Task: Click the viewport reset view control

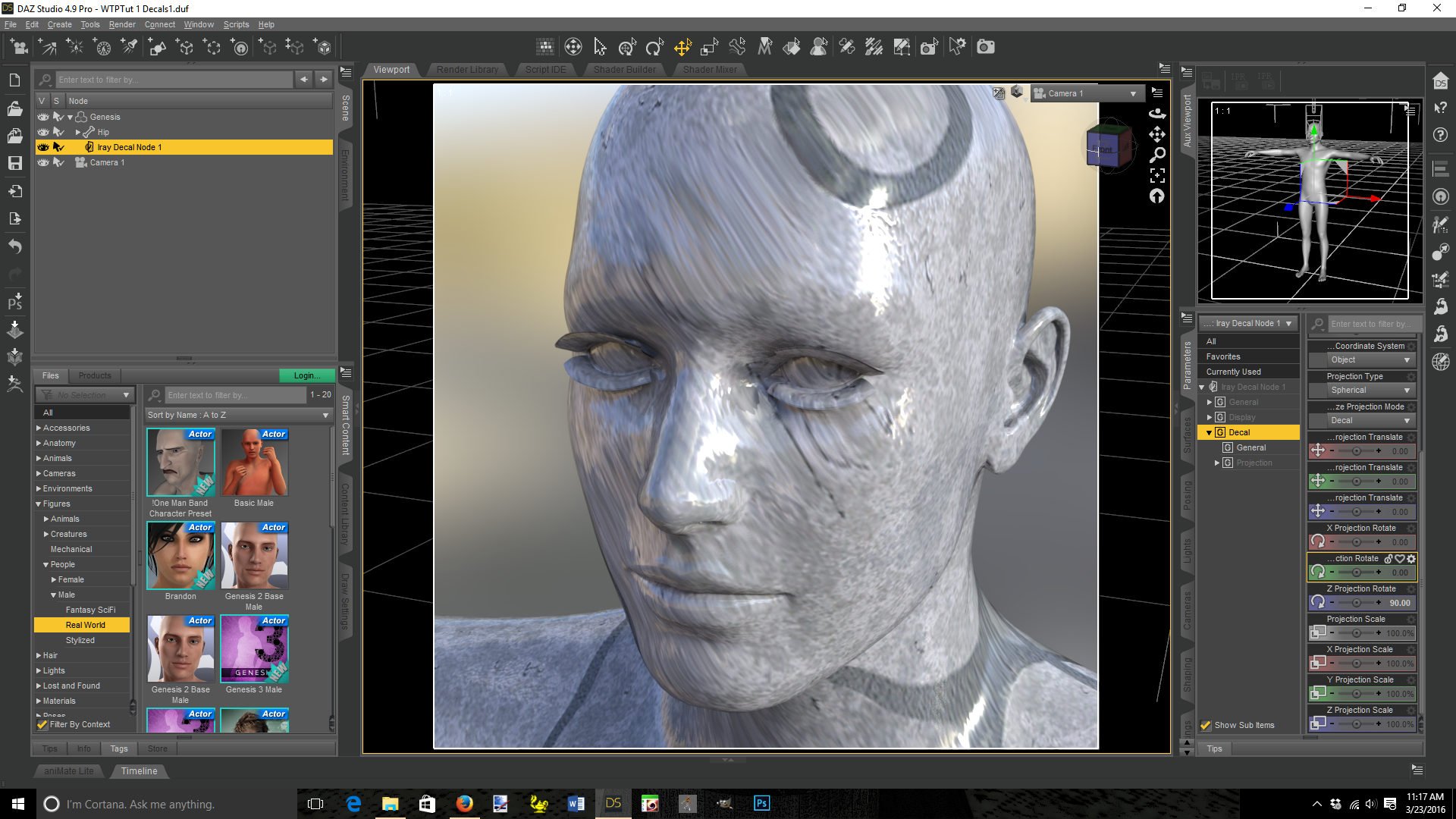Action: coord(1157,196)
